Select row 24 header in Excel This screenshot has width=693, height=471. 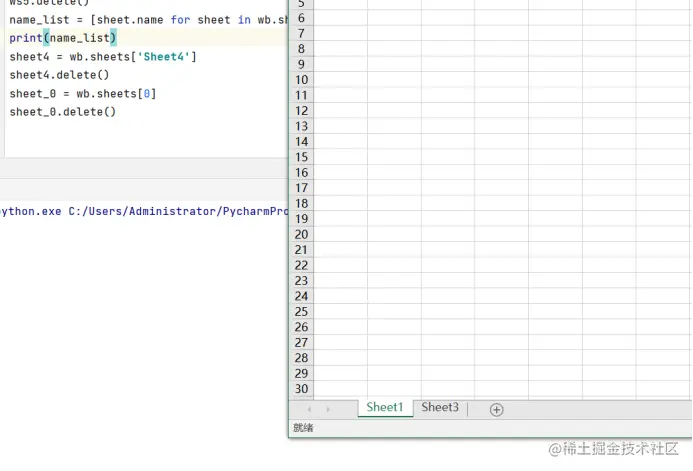pos(301,296)
